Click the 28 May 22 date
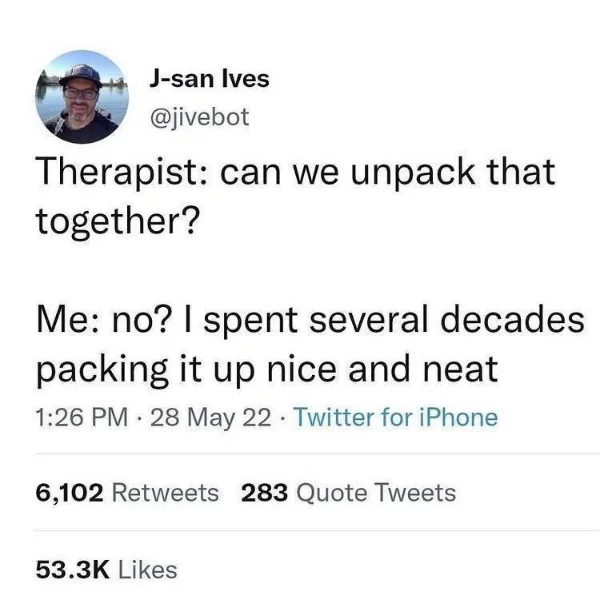Screen dimensions: 600x600 [211, 418]
